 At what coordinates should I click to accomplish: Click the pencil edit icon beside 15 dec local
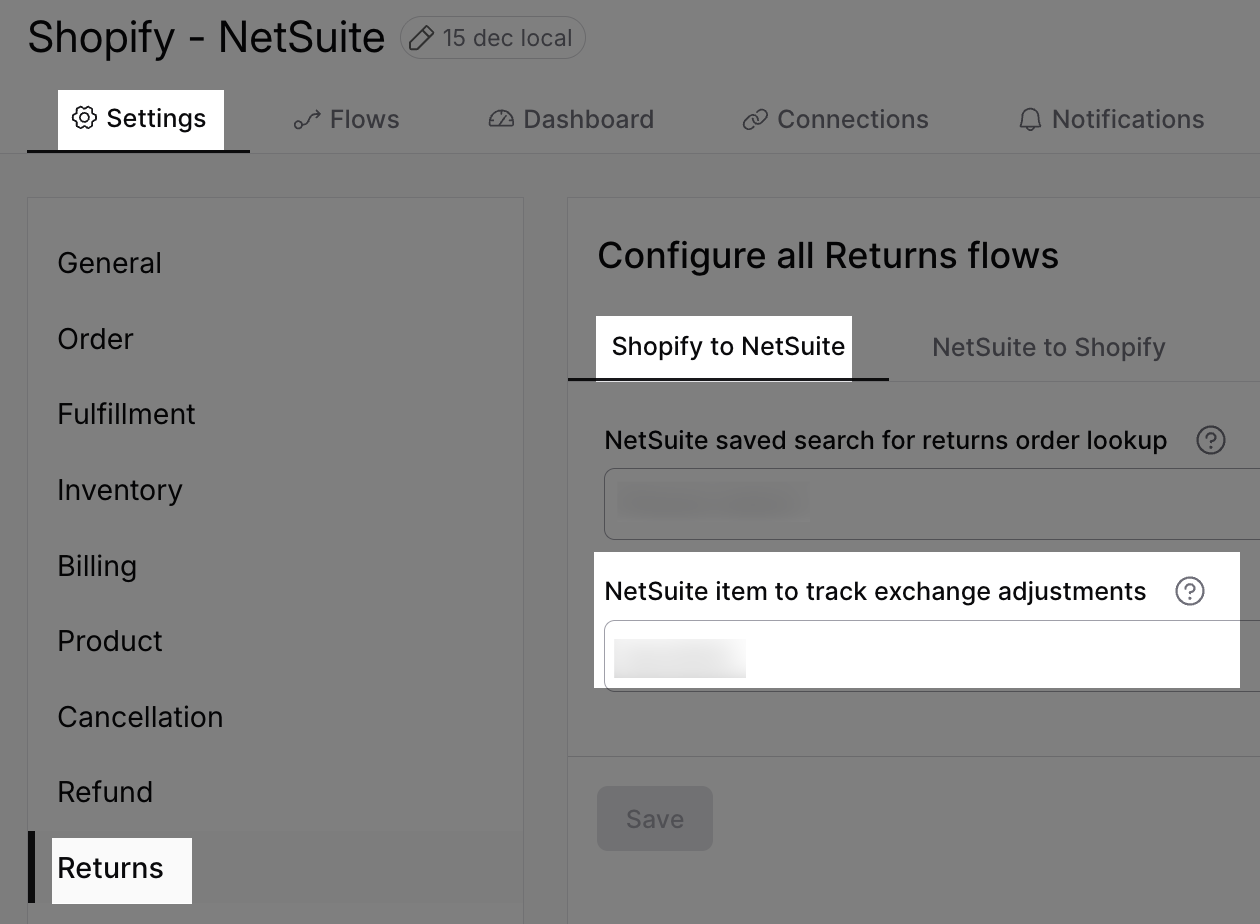(421, 38)
